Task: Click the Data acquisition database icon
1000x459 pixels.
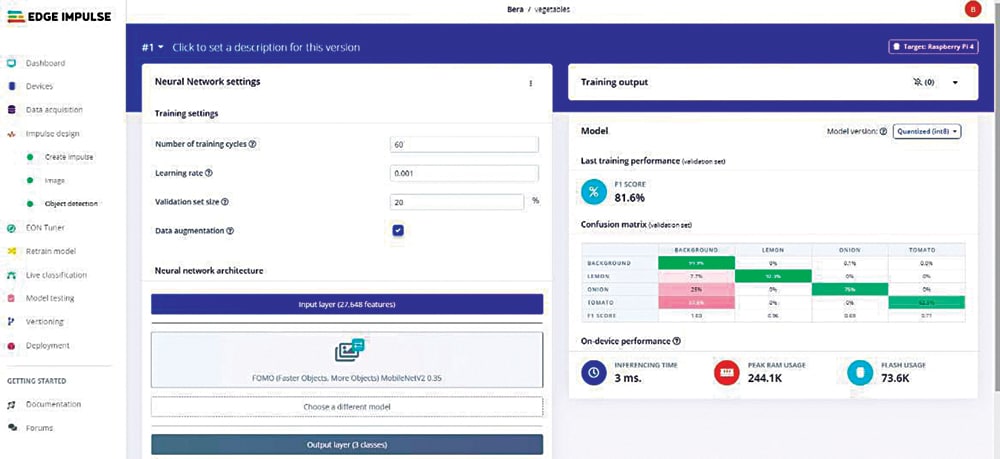Action: click(x=11, y=110)
